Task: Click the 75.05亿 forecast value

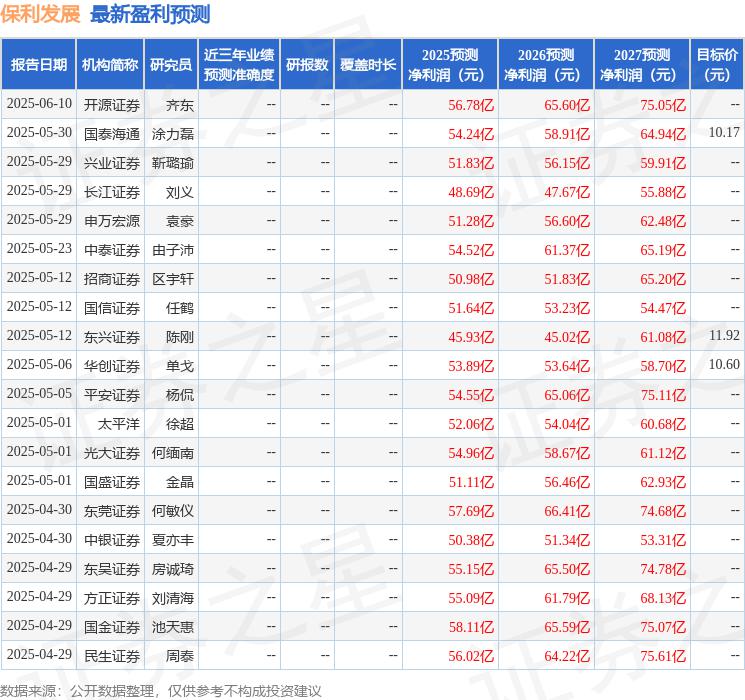Action: point(663,105)
